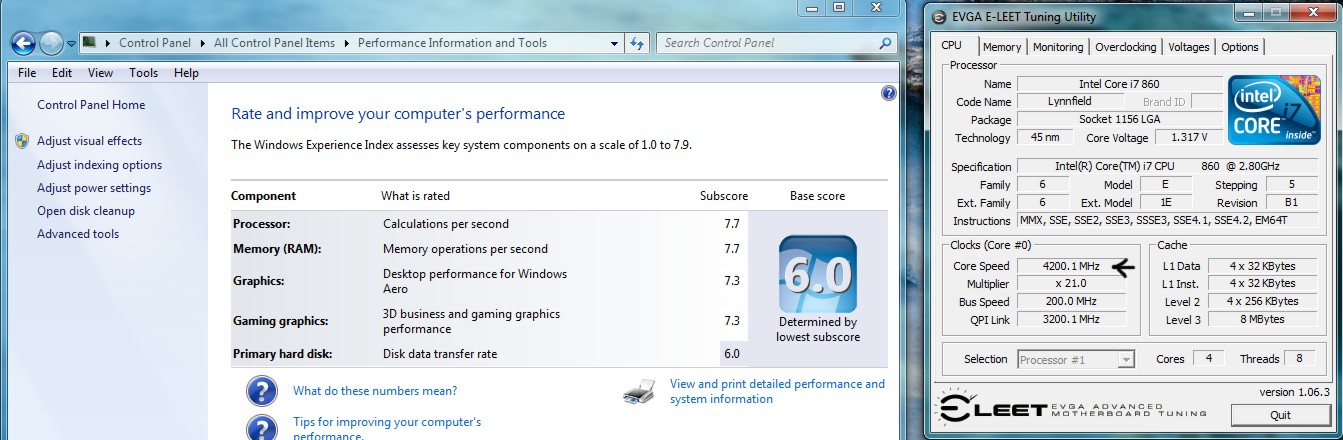Open Adjust power settings link

(94, 188)
